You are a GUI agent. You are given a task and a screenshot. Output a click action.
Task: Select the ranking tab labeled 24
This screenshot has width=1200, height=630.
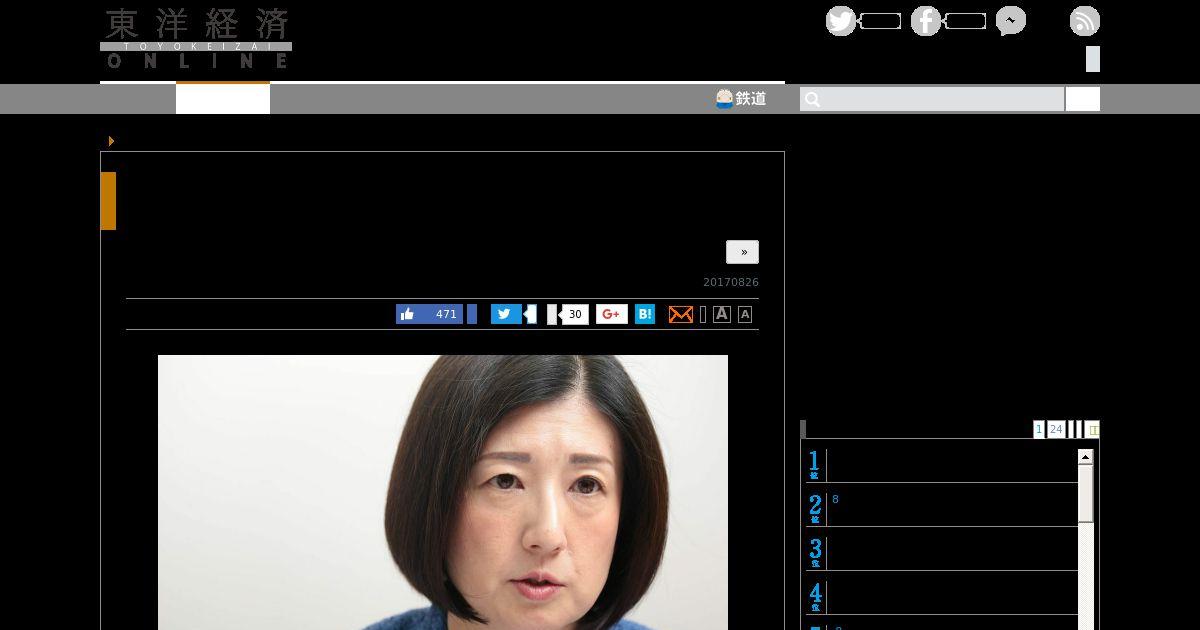click(1056, 429)
